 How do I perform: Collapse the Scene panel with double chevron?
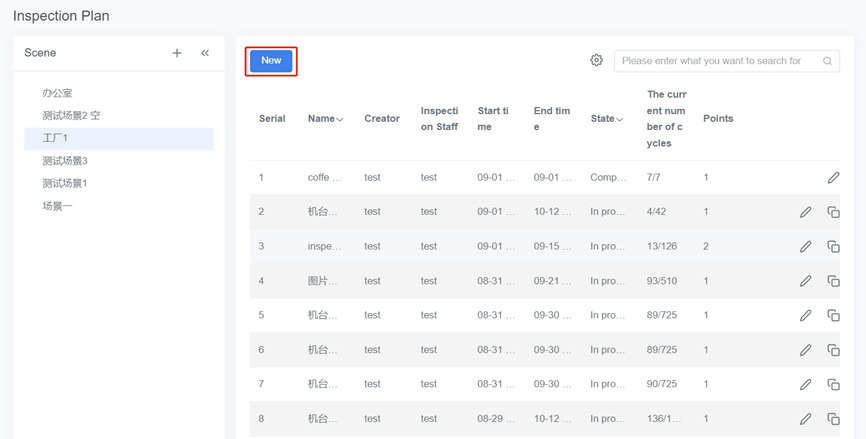pos(205,53)
